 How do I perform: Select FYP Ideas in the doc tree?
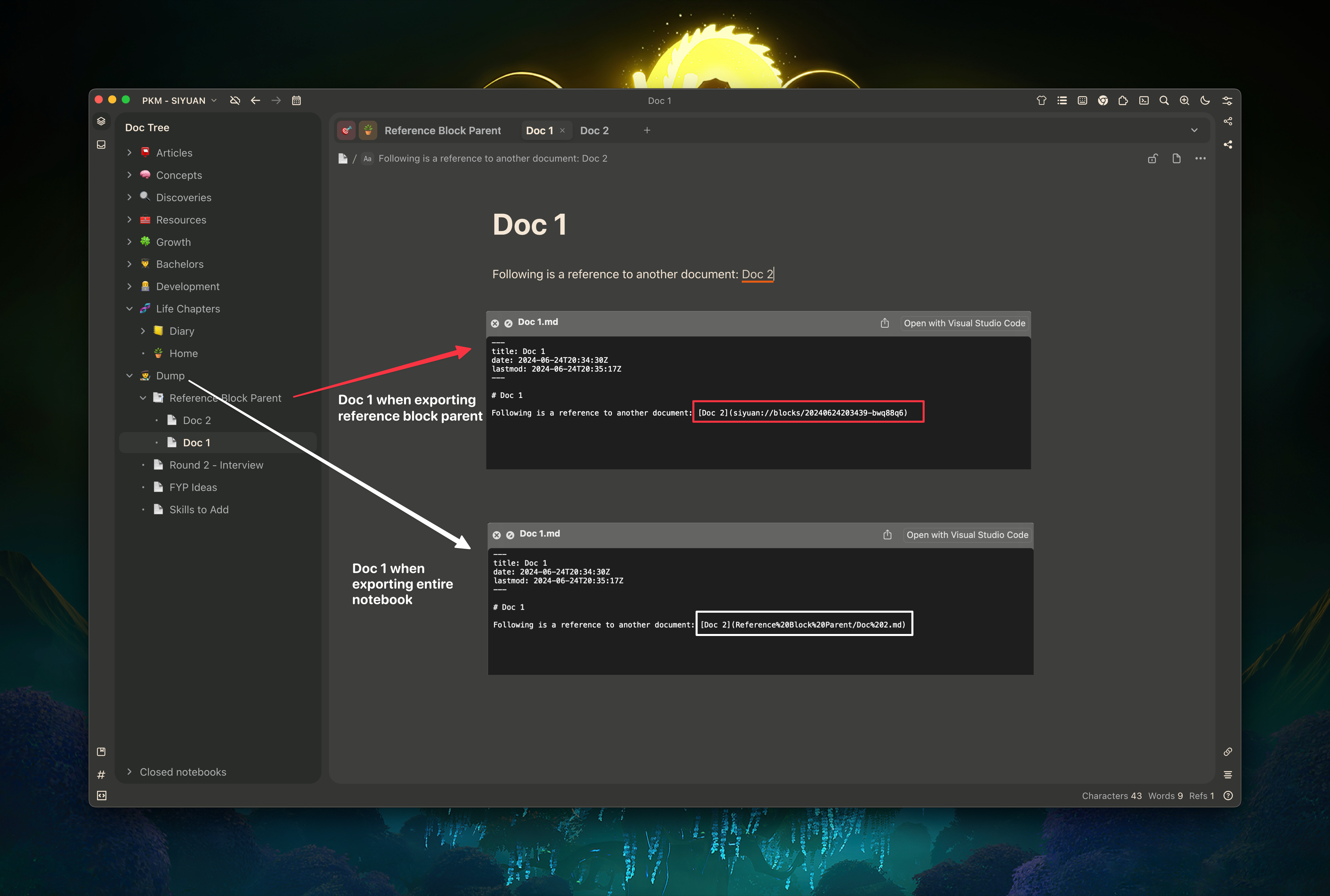click(x=193, y=487)
